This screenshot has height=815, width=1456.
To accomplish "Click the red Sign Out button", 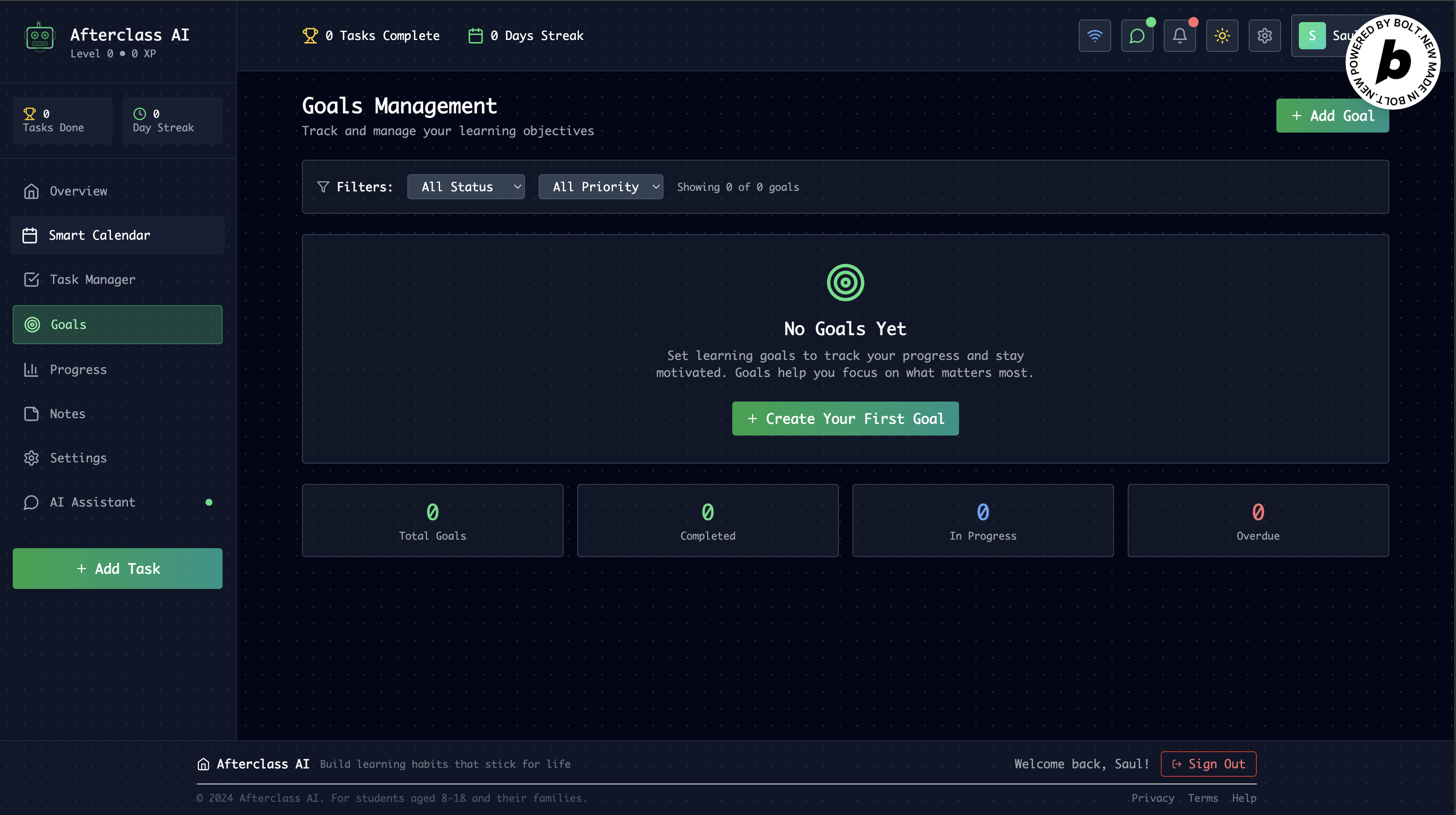I will click(1208, 764).
